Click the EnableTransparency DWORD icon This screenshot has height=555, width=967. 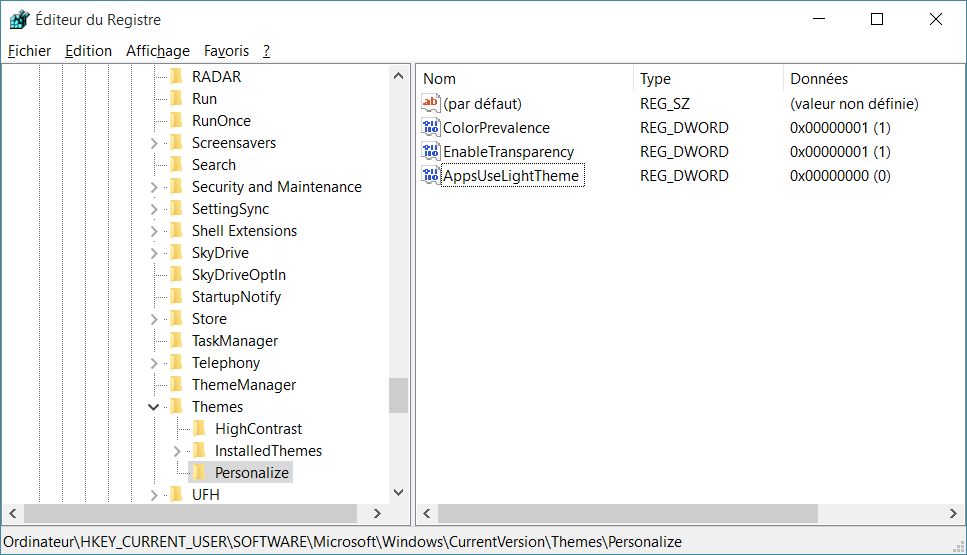[430, 151]
